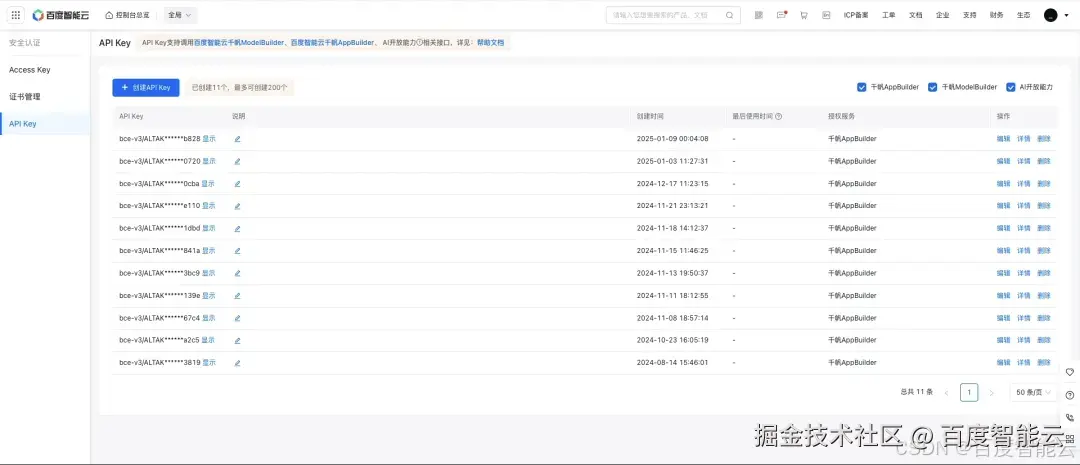Click the user avatar icon
The image size is (1080, 465).
(x=1050, y=15)
